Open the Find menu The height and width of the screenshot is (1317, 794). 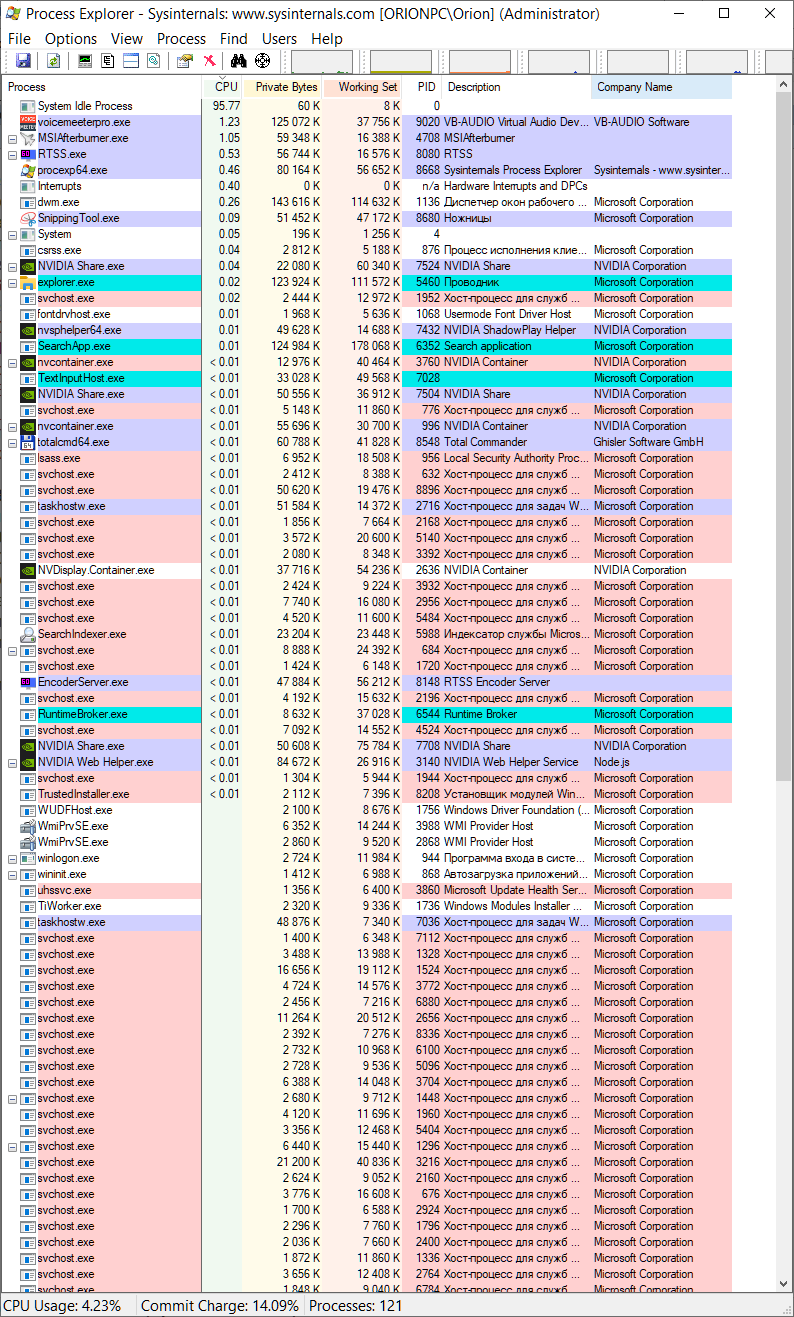click(x=234, y=38)
